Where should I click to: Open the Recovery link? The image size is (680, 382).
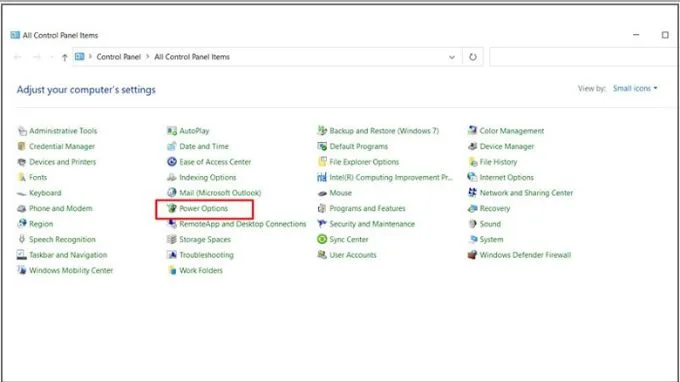point(495,209)
